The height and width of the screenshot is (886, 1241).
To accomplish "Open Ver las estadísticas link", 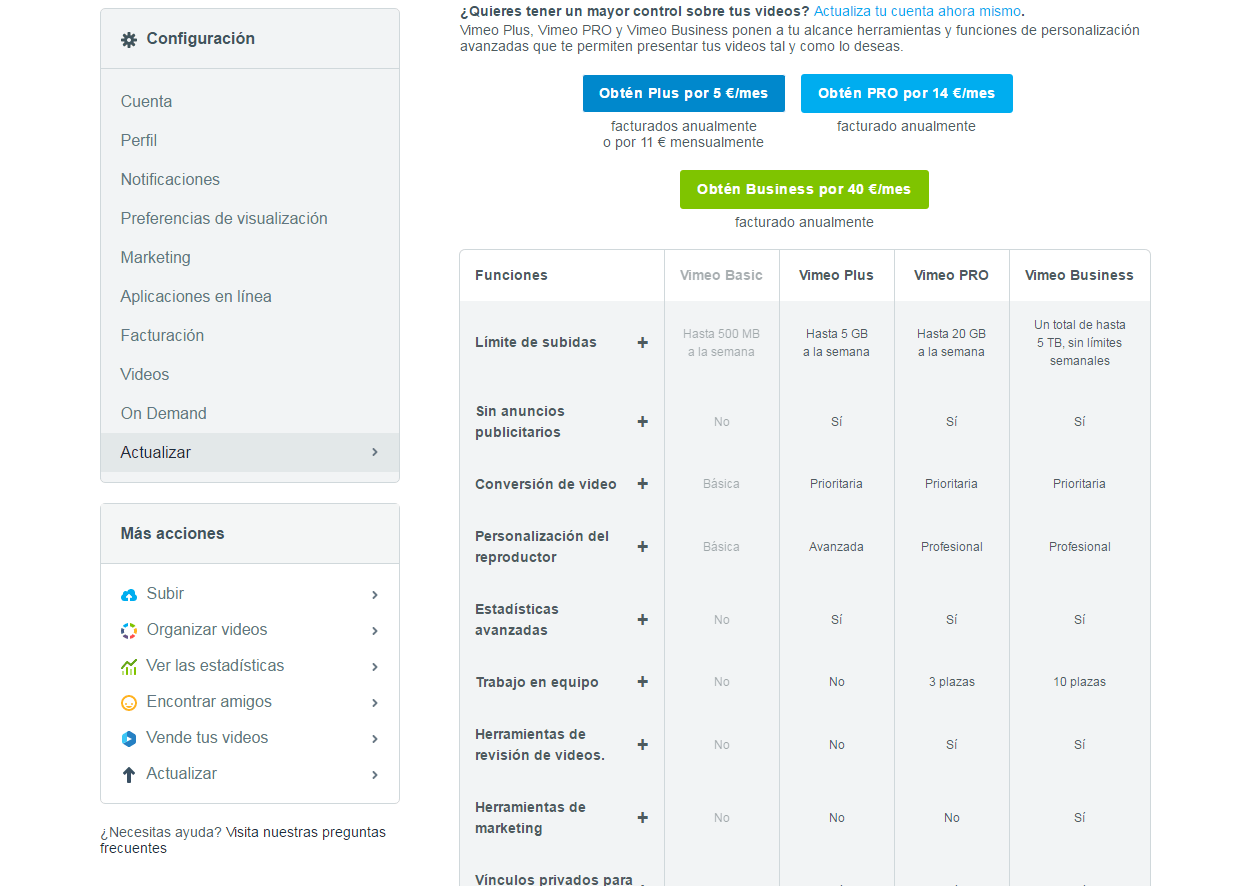I will click(215, 666).
